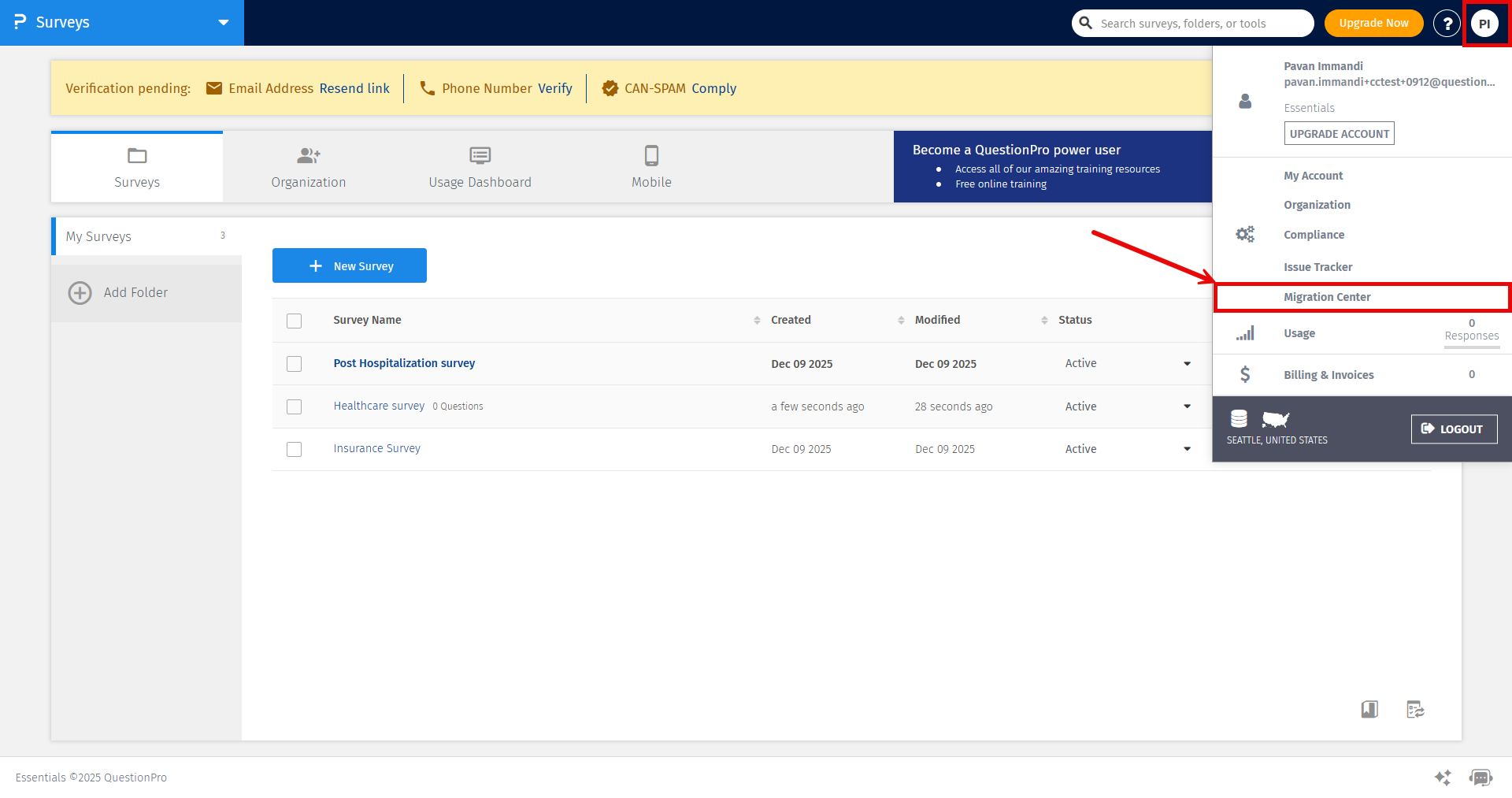Viewport: 1512px width, 798px height.
Task: Open the Mobile phone icon tab
Action: (x=651, y=156)
